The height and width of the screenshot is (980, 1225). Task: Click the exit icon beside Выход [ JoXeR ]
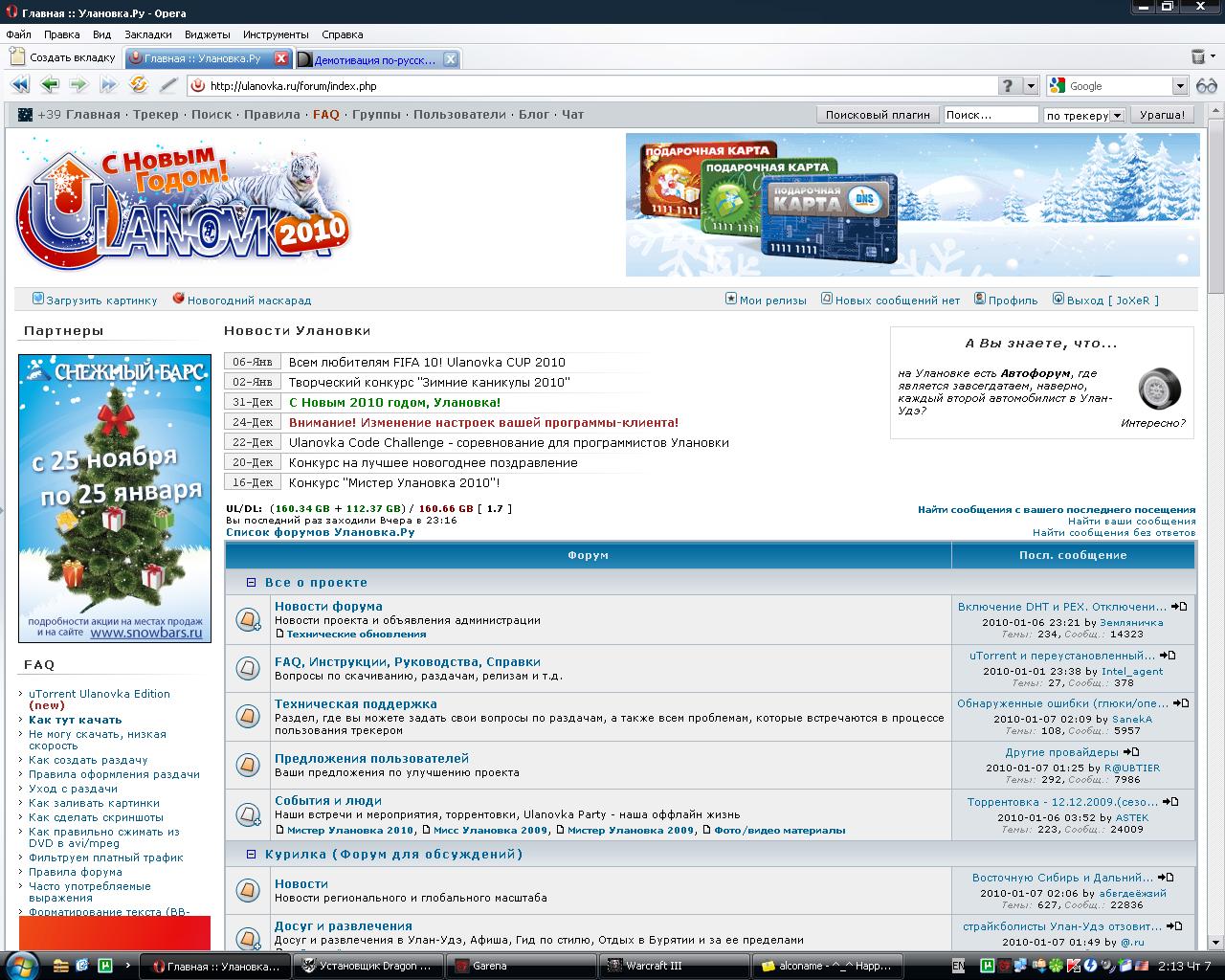click(1057, 299)
